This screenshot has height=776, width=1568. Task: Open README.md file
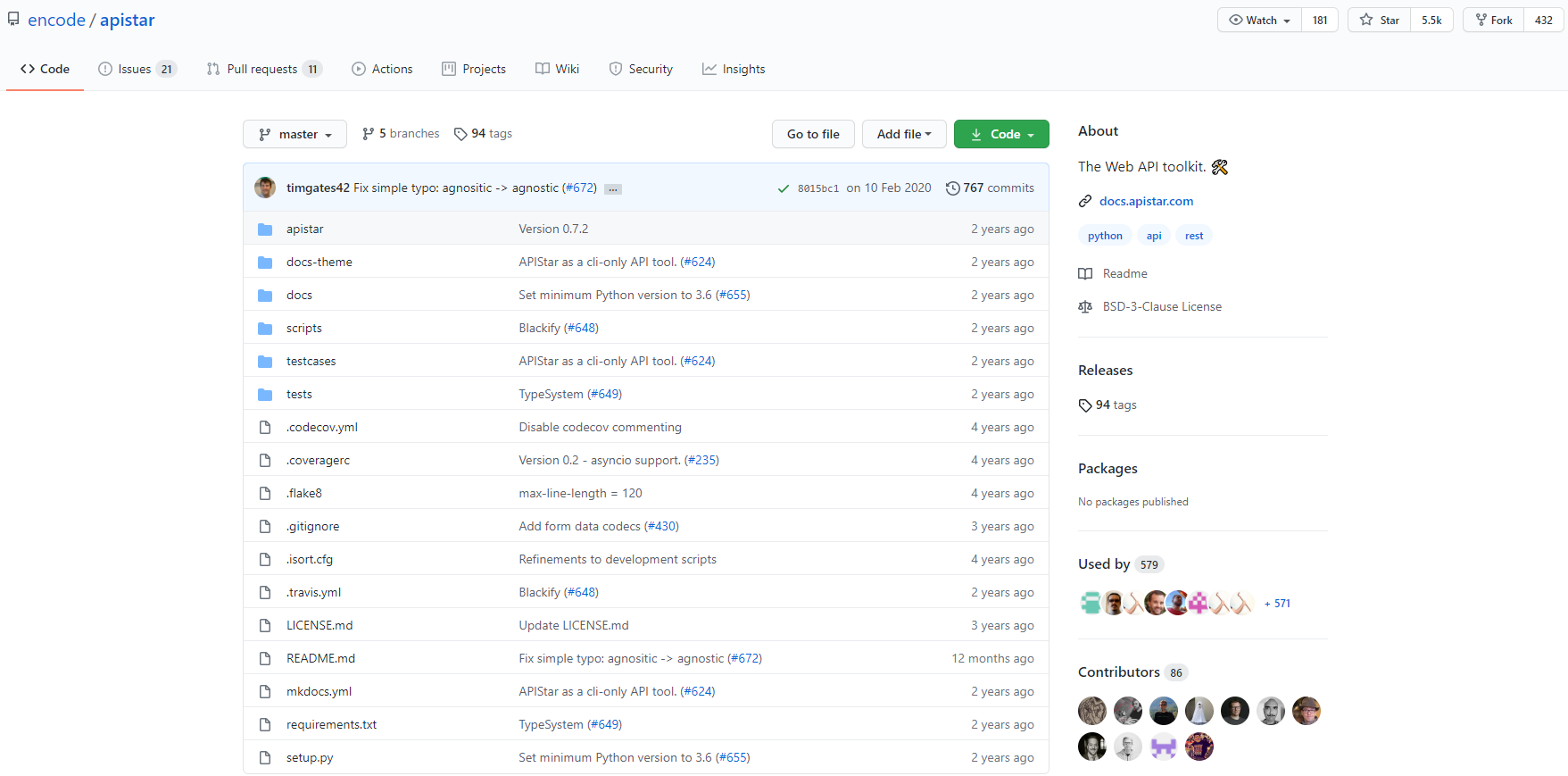click(x=320, y=659)
